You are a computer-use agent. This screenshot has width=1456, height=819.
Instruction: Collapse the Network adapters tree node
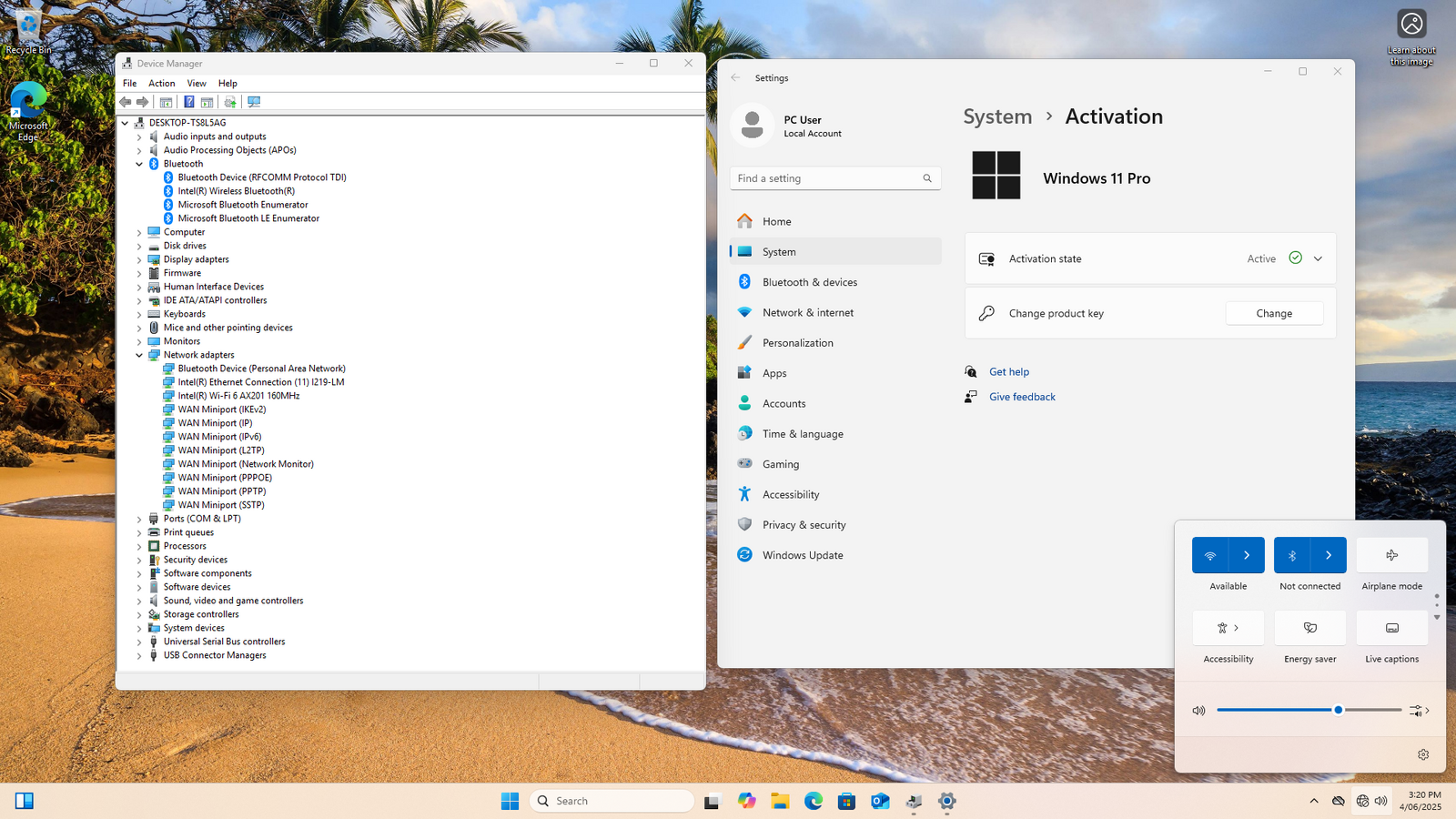click(139, 355)
